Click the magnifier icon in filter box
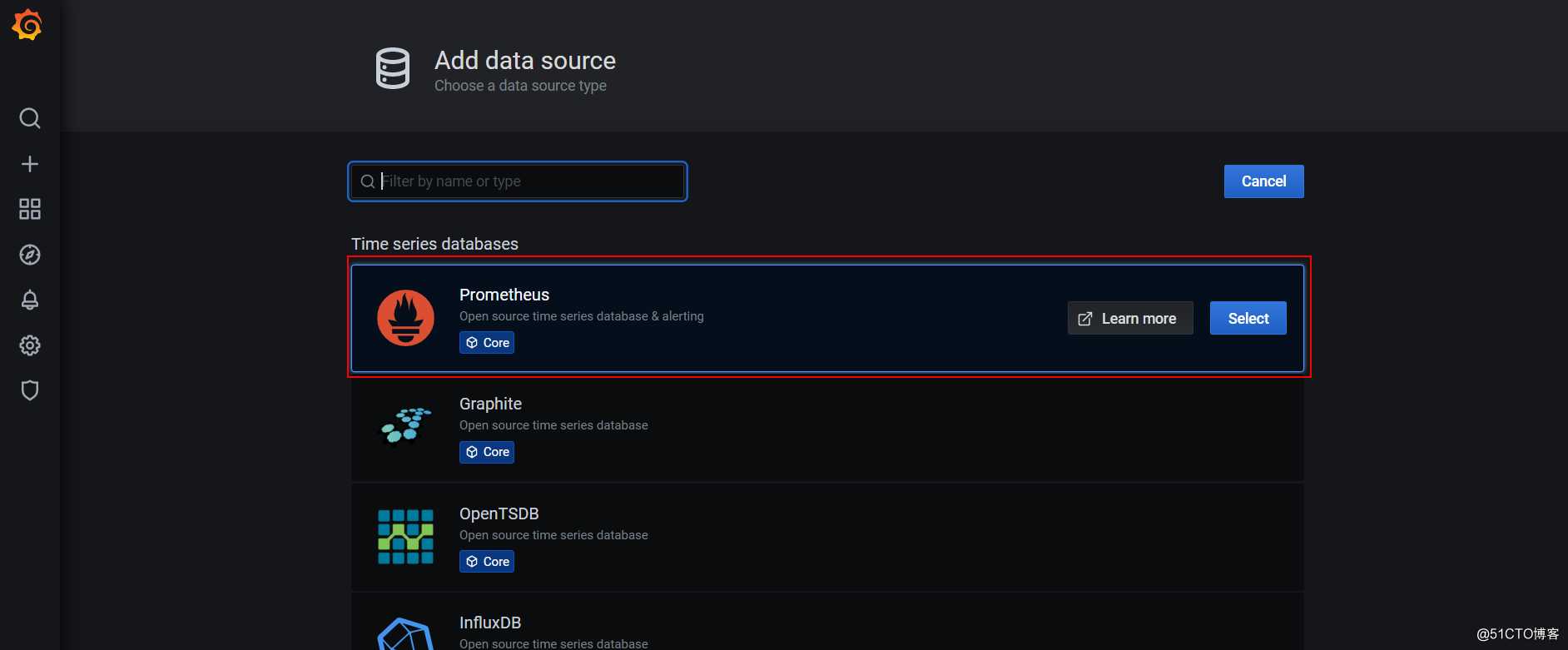 367,181
